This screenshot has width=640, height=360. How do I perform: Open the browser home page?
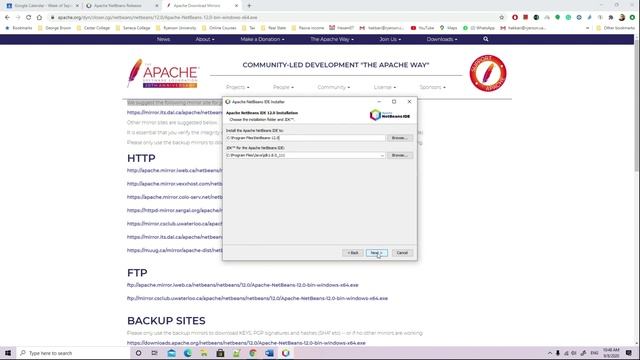(x=39, y=18)
